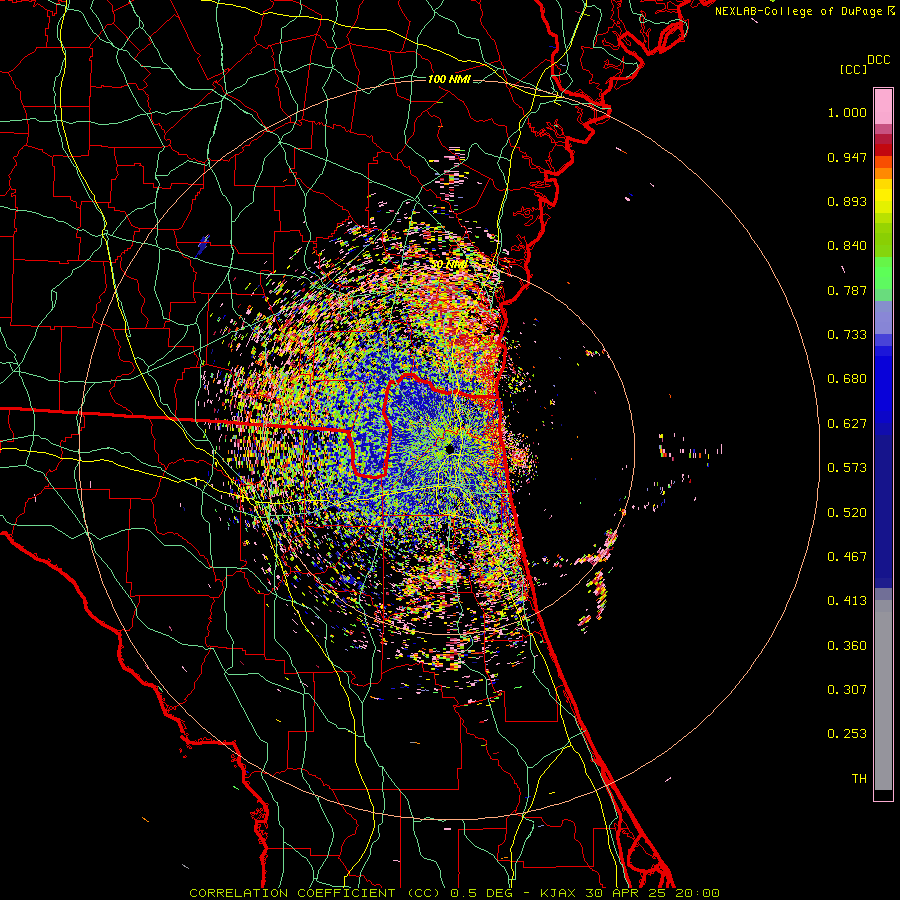
Task: Click the 0.787 scale value
Action: pyautogui.click(x=847, y=290)
